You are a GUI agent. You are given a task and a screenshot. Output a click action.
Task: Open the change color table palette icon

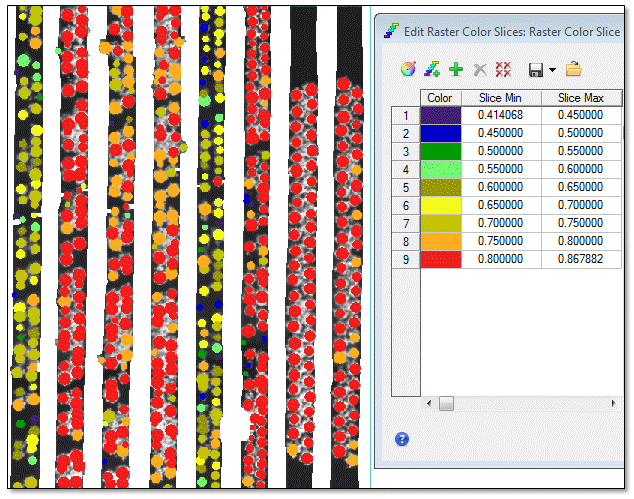pyautogui.click(x=408, y=69)
